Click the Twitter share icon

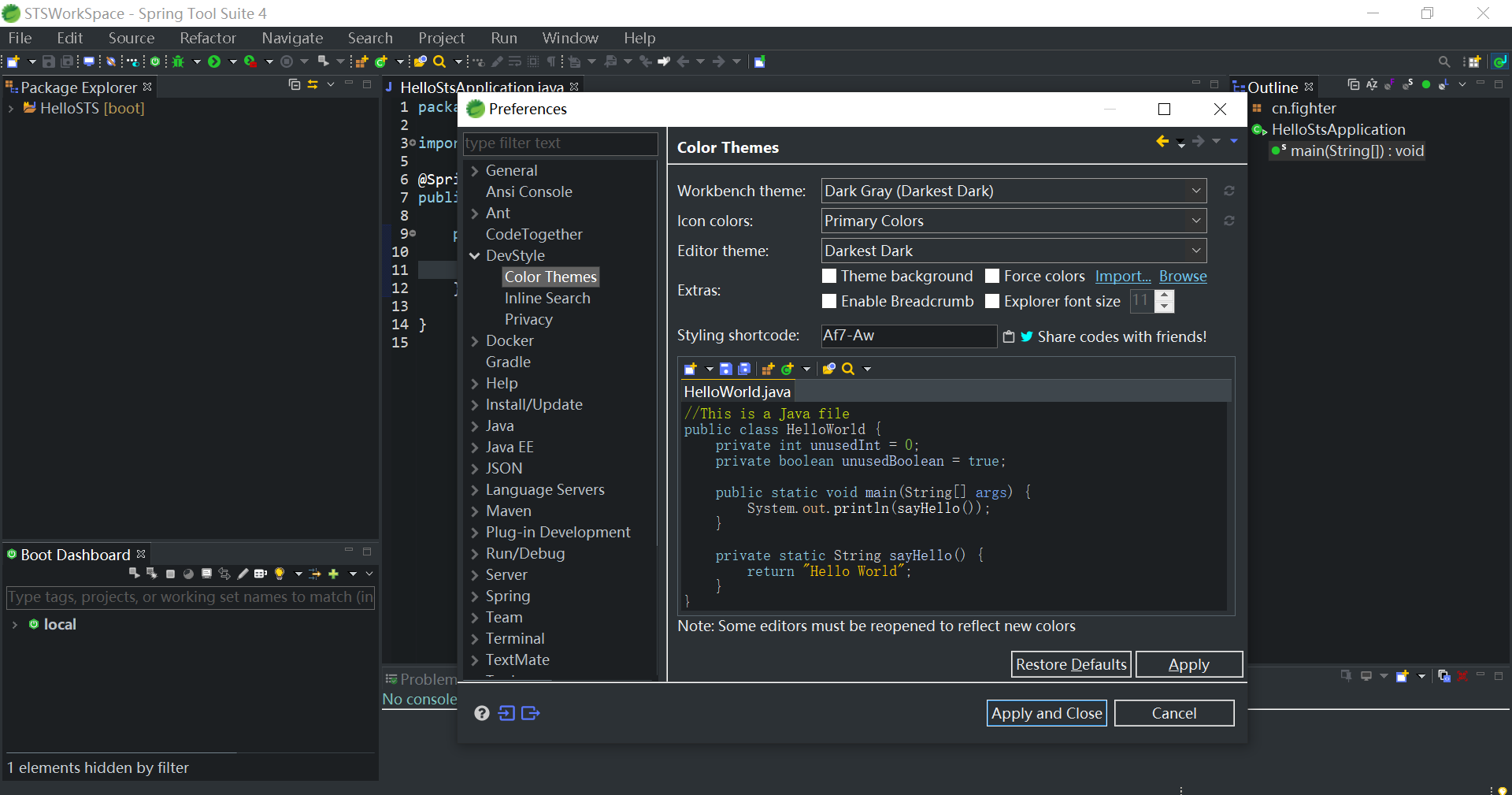1027,336
